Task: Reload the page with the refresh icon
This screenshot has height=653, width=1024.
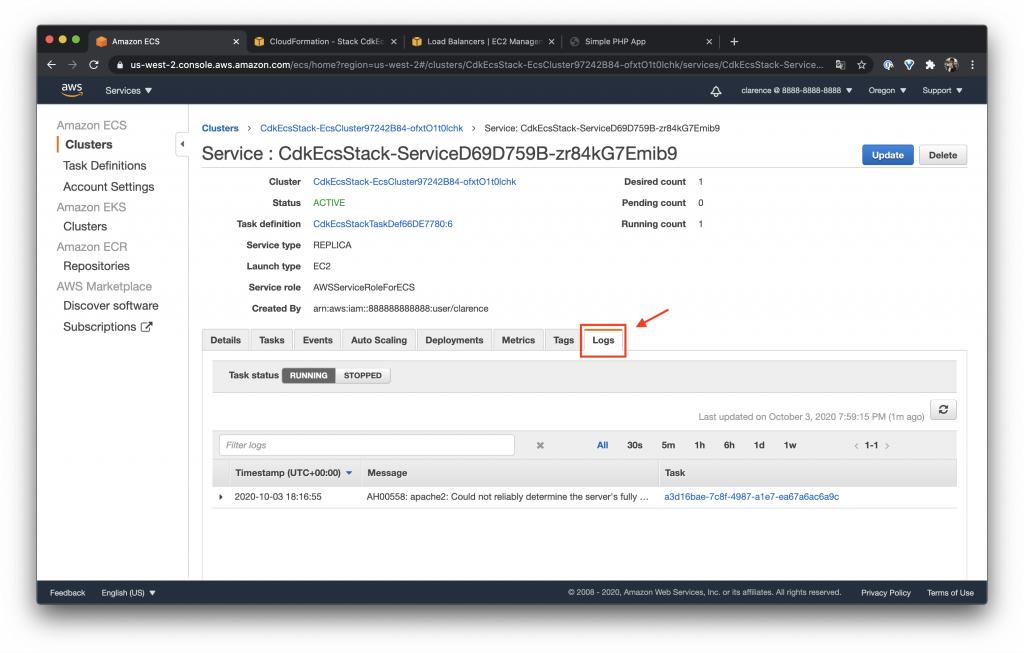Action: (94, 65)
